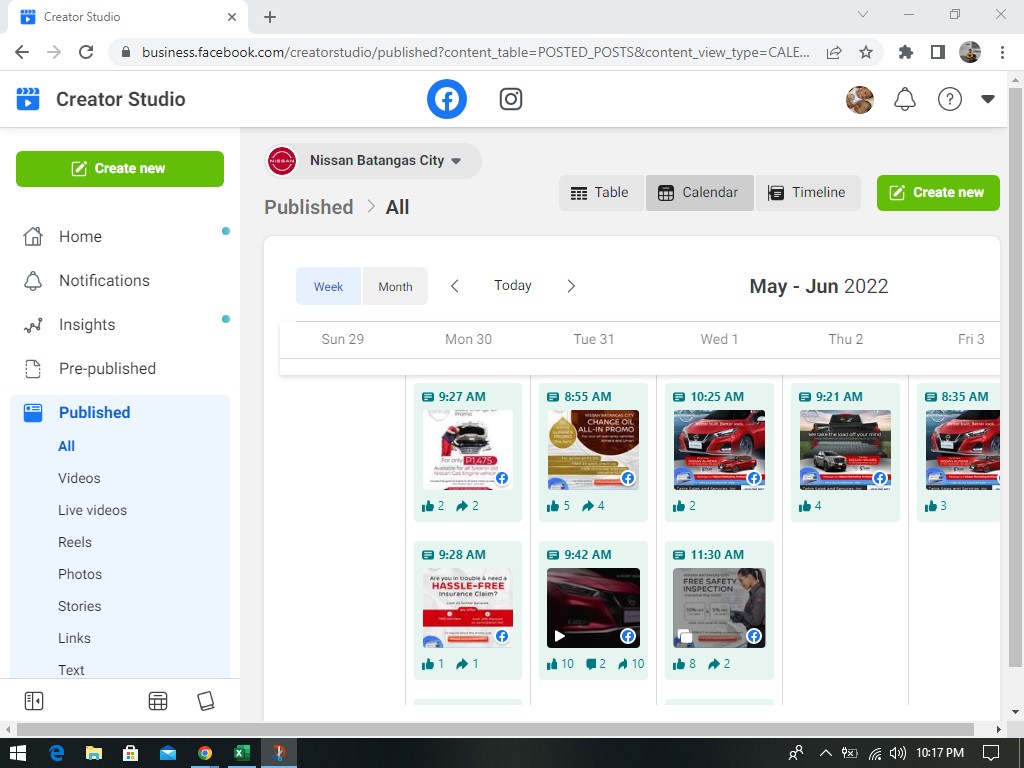The height and width of the screenshot is (768, 1024).
Task: Open Text under Published
Action: pos(71,670)
